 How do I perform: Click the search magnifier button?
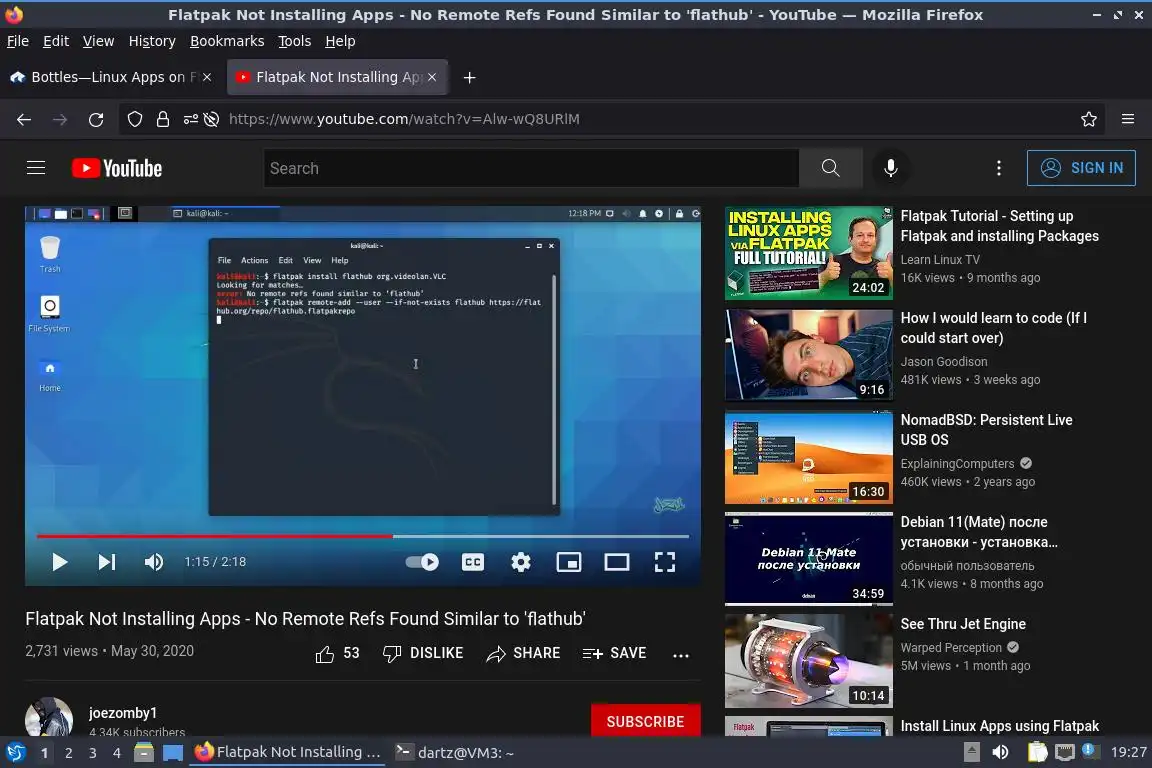tap(830, 168)
